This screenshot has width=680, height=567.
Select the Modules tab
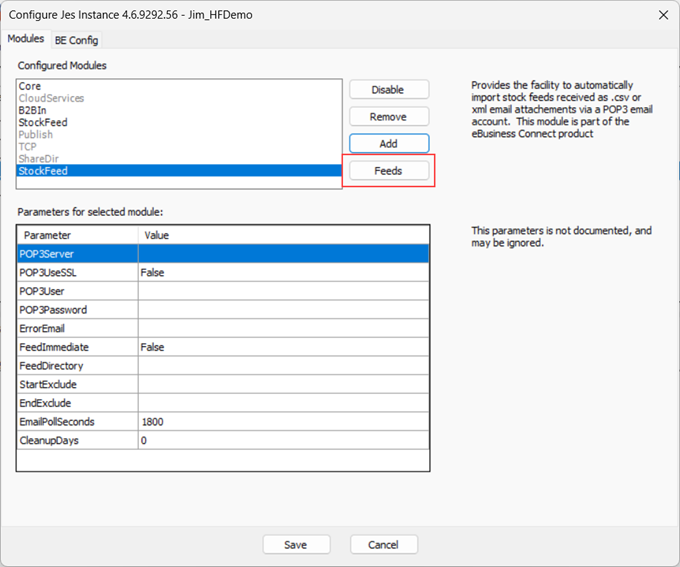(26, 39)
